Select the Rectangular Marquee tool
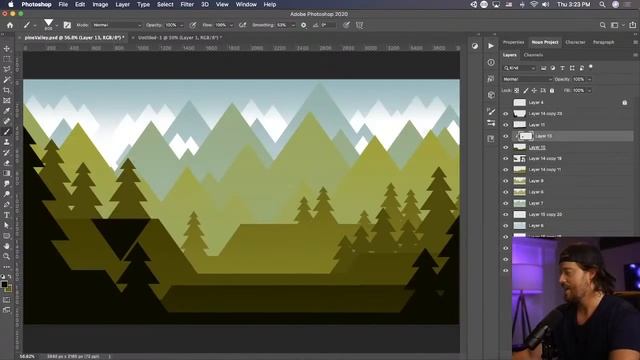Image resolution: width=640 pixels, height=360 pixels. [x=7, y=59]
